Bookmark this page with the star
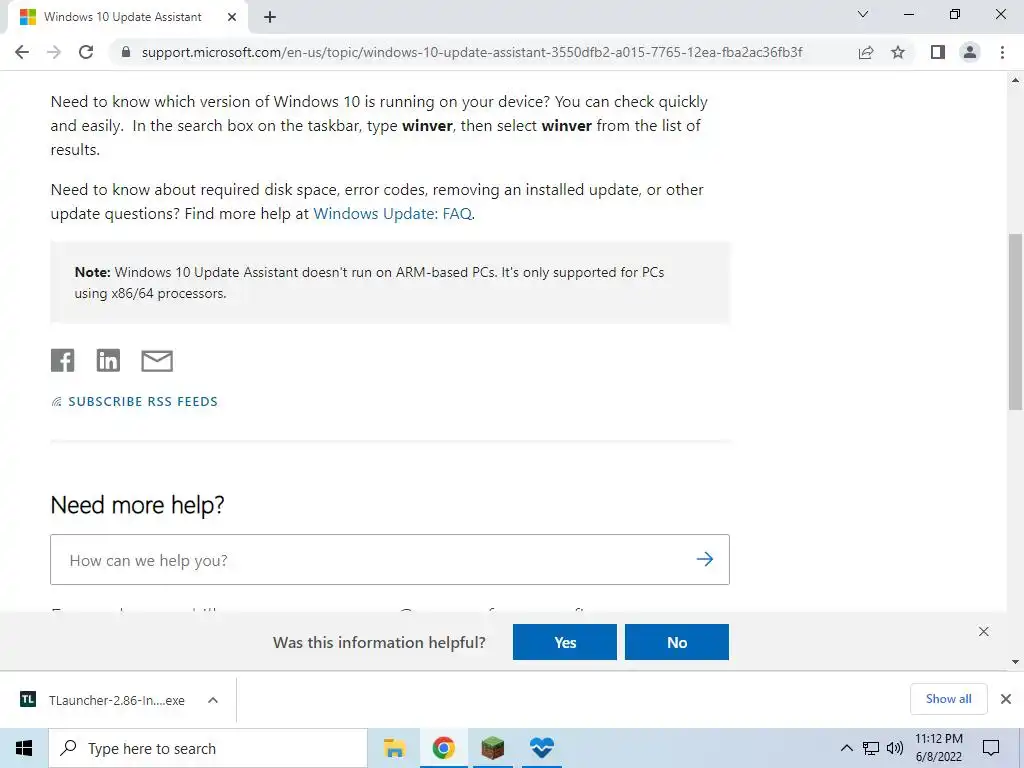This screenshot has height=768, width=1024. (898, 52)
